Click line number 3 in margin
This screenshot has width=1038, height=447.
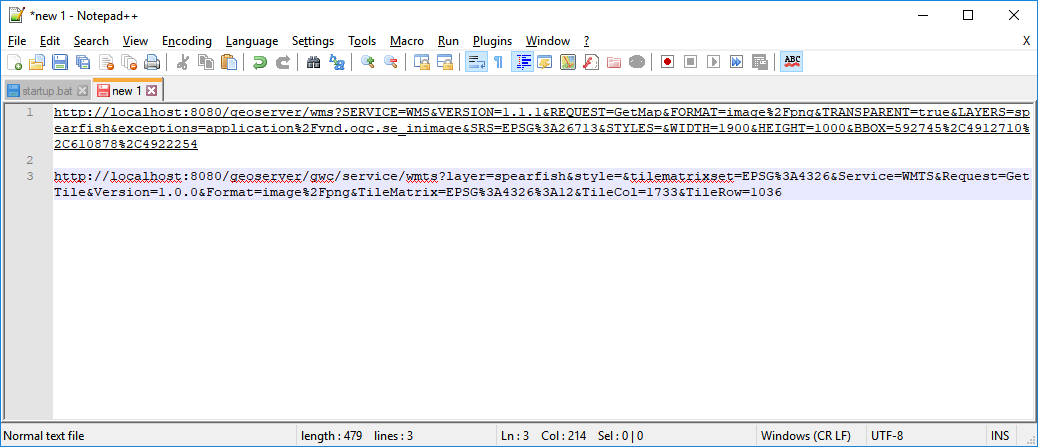click(x=30, y=176)
